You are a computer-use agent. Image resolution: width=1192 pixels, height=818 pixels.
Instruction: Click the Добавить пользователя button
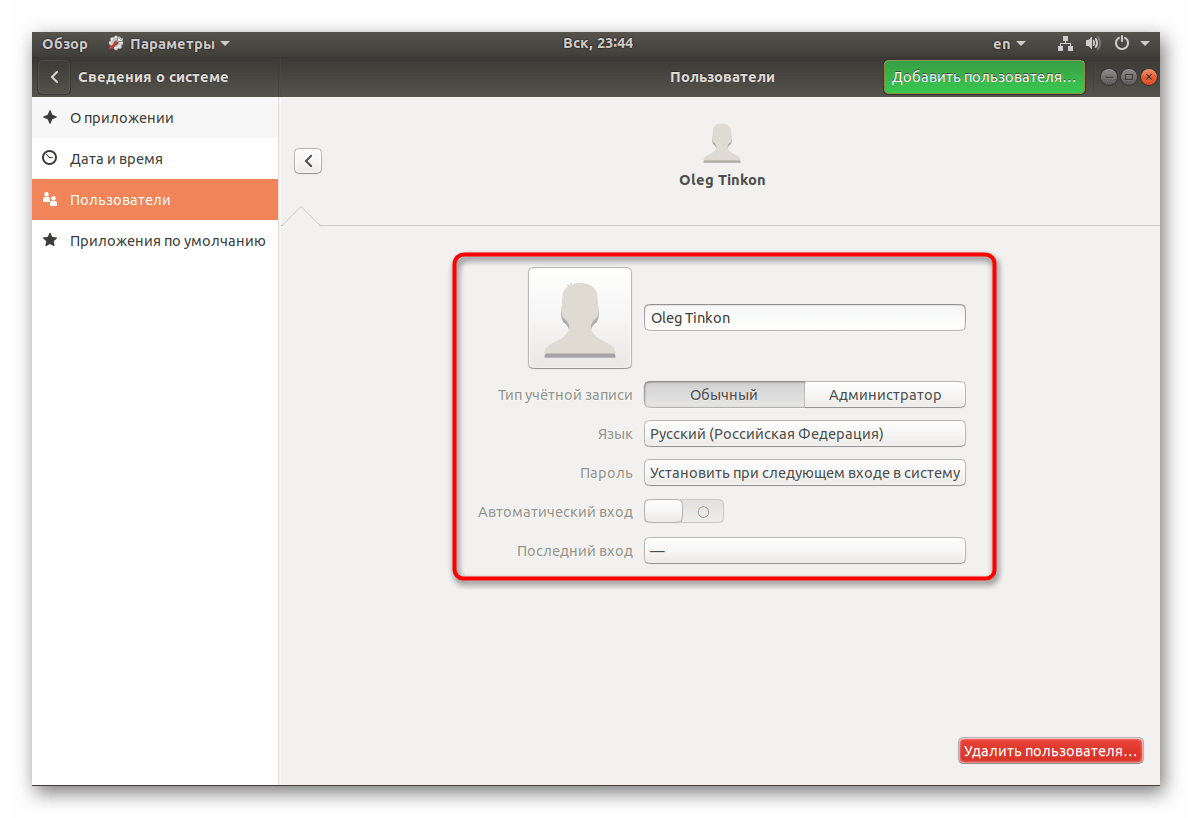point(984,77)
